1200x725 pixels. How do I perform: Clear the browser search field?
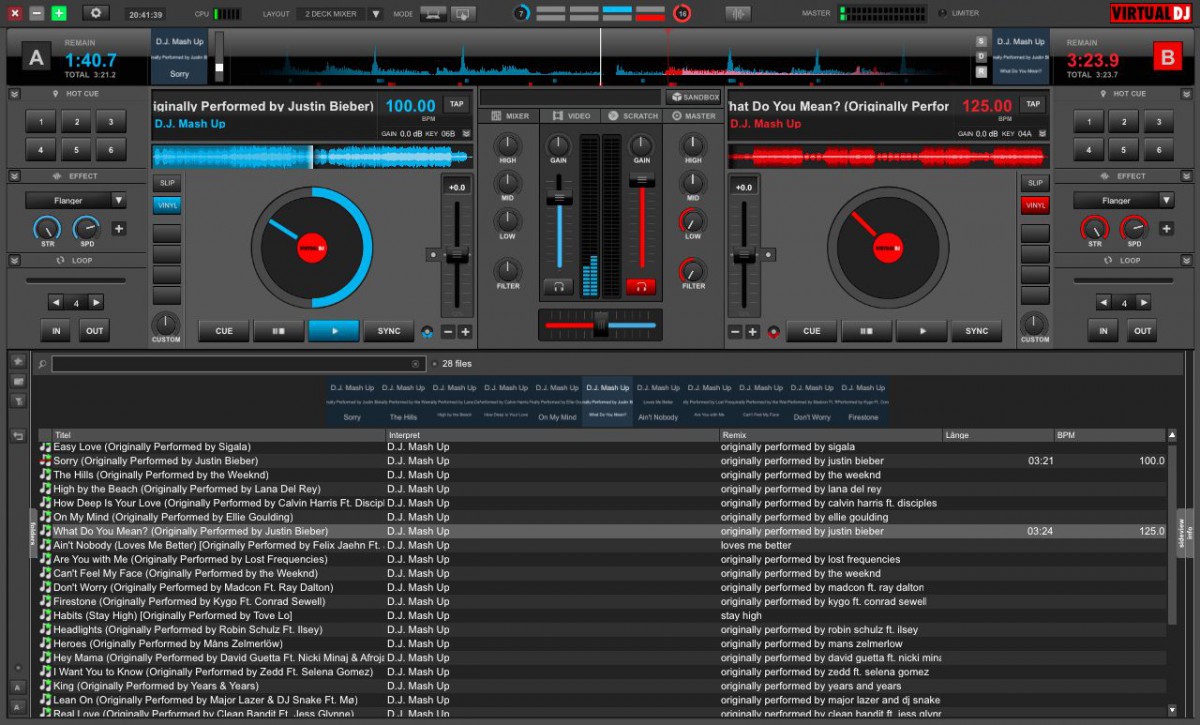point(416,364)
